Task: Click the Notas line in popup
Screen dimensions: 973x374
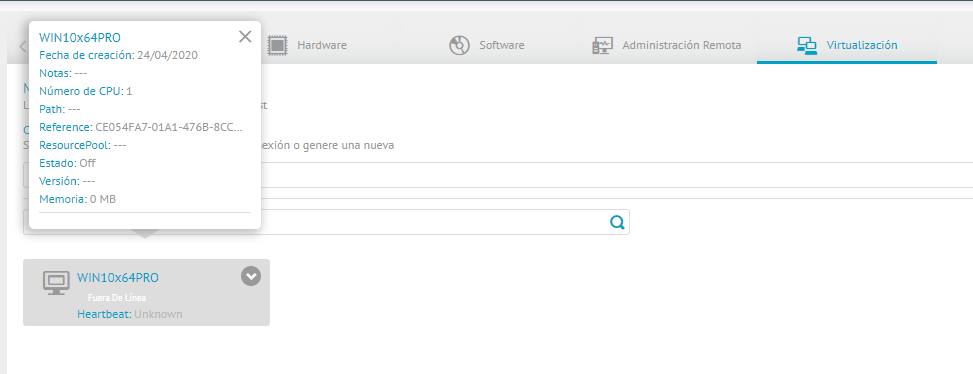Action: point(63,73)
